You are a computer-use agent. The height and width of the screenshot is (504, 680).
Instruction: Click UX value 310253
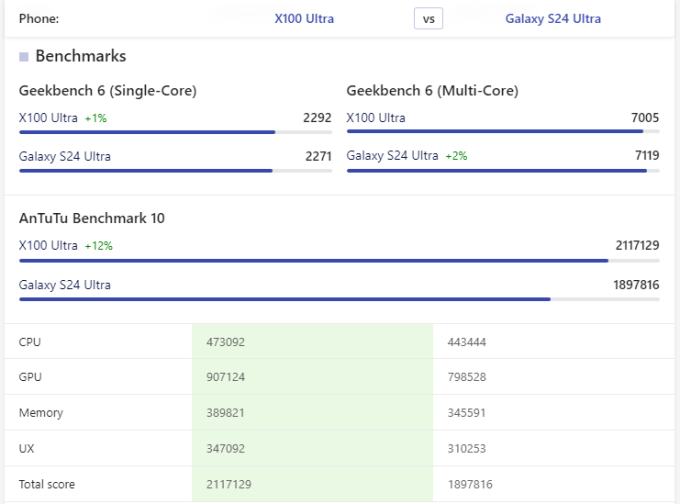tap(467, 448)
